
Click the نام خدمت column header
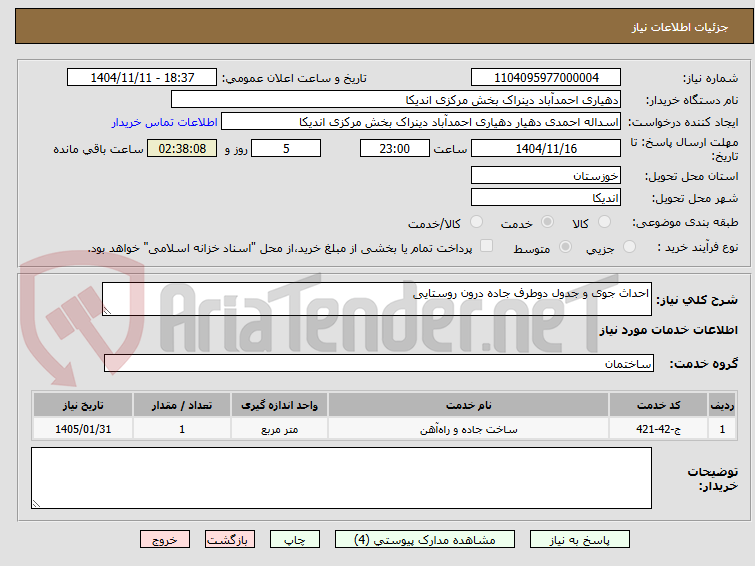[469, 405]
